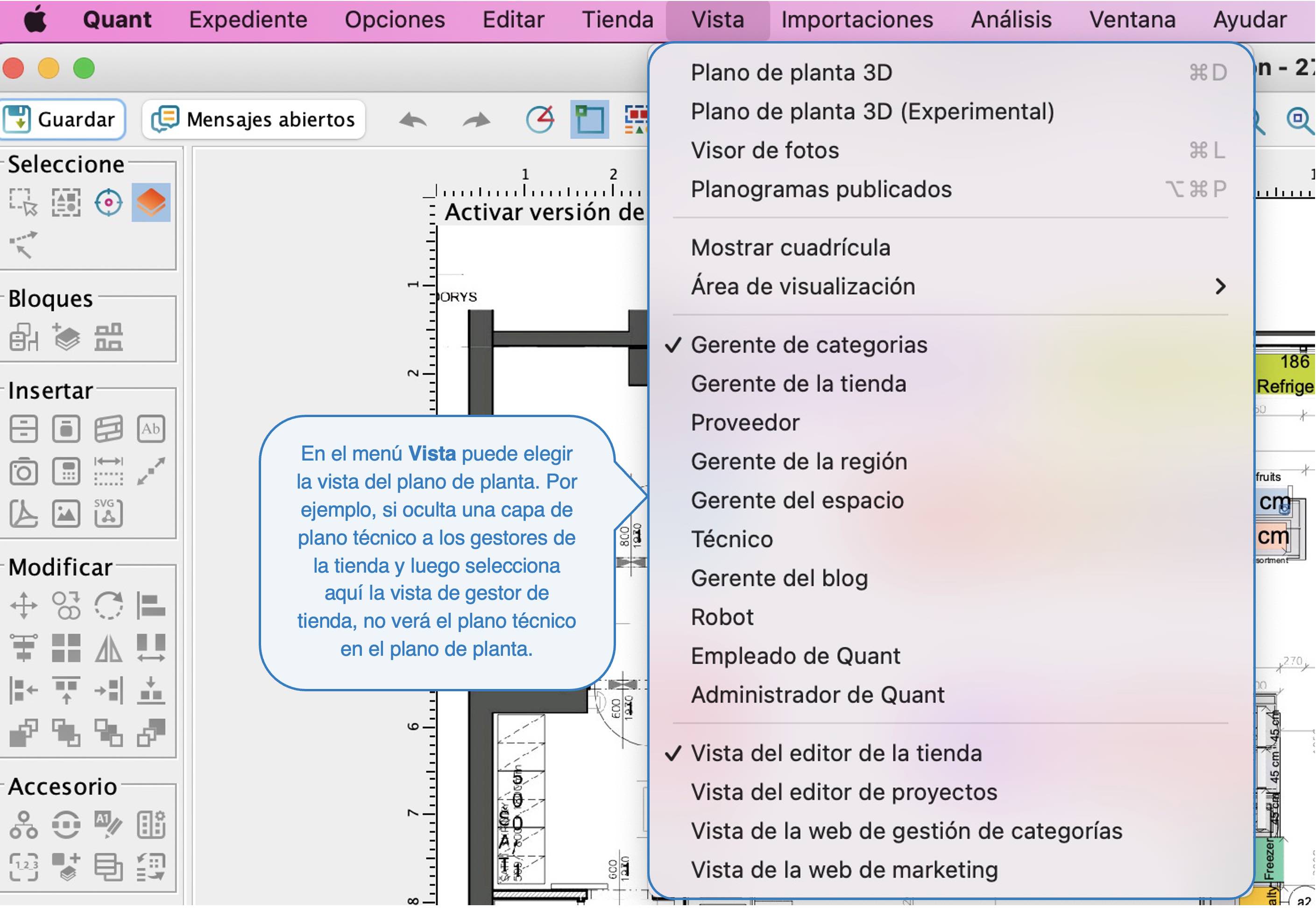1316x908 pixels.
Task: Insert an SVG graphic icon
Action: pos(109,514)
